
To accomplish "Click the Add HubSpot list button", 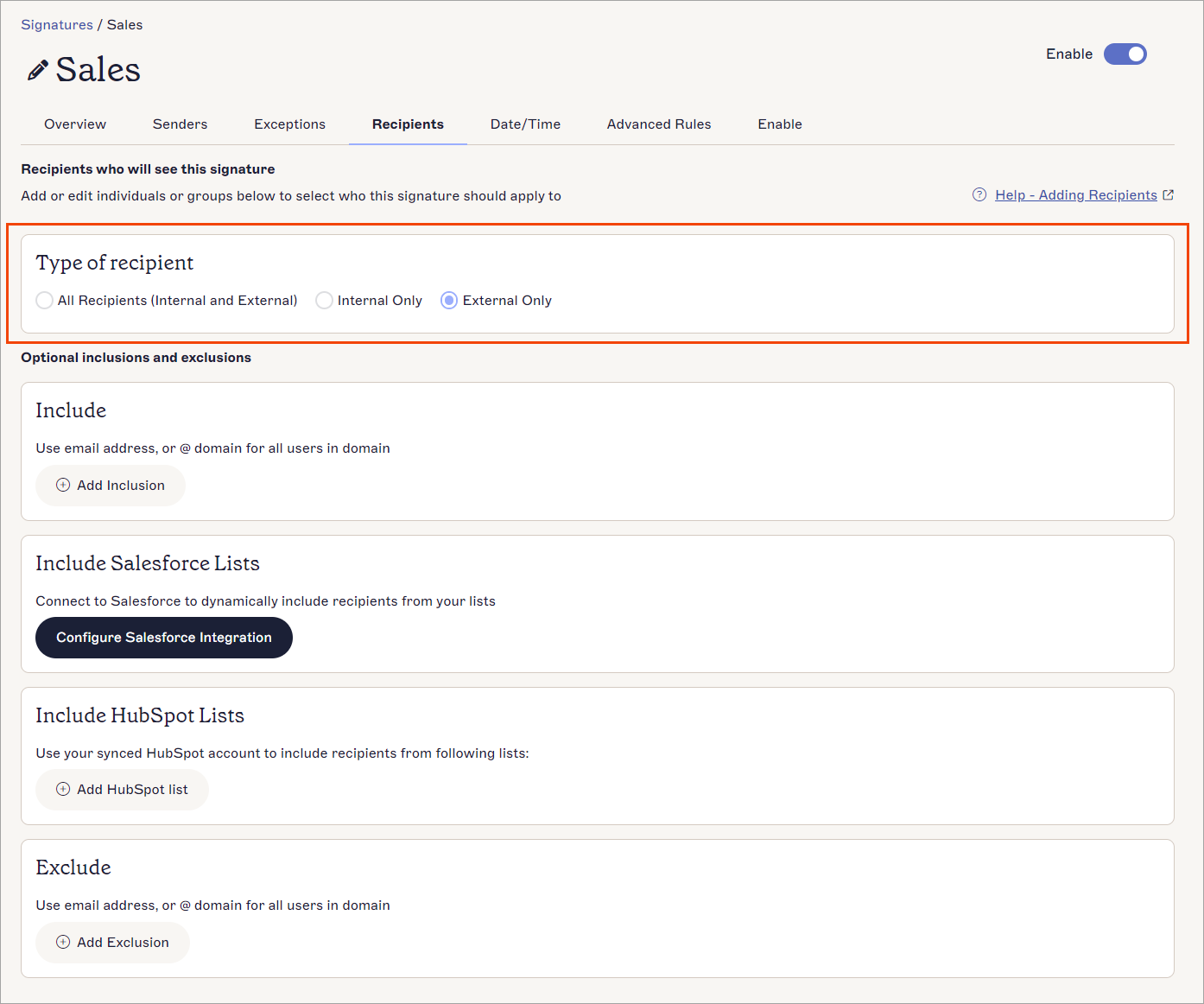I will tap(122, 789).
